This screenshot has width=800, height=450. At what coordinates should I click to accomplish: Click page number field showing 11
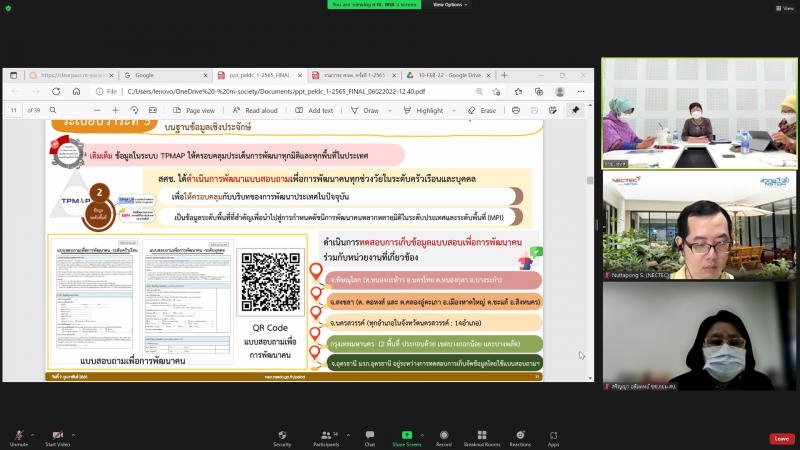(14, 110)
